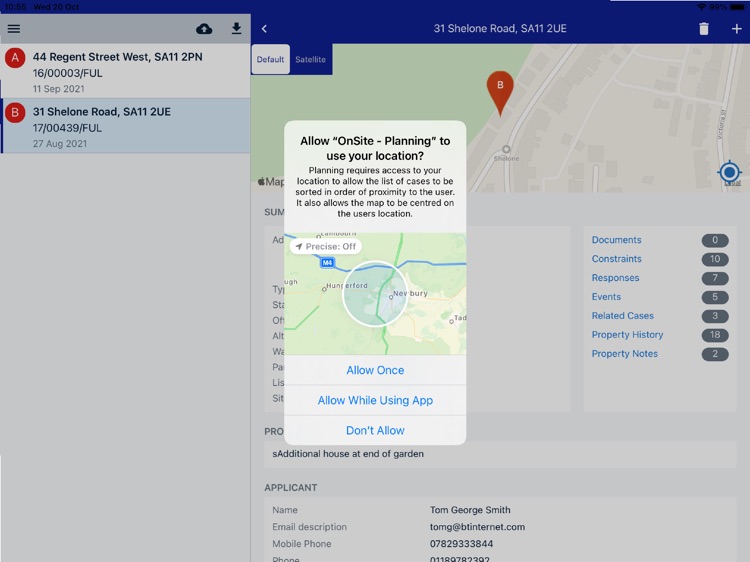This screenshot has width=750, height=562.
Task: Go back with the chevron arrow
Action: coord(264,29)
